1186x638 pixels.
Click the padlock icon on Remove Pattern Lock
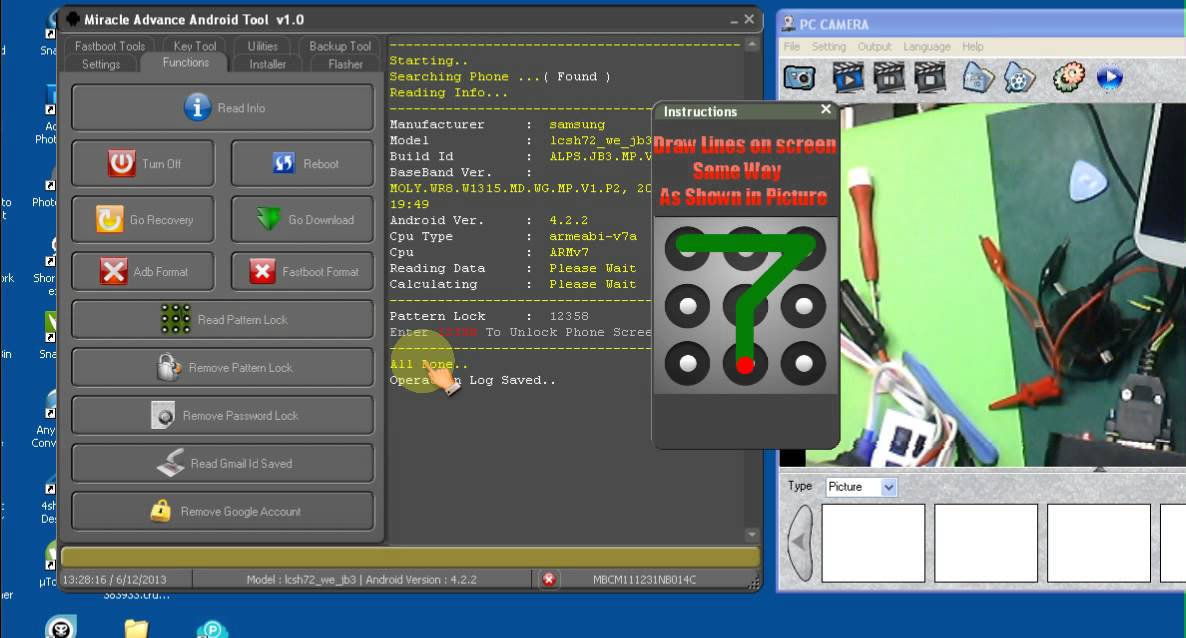tap(169, 367)
